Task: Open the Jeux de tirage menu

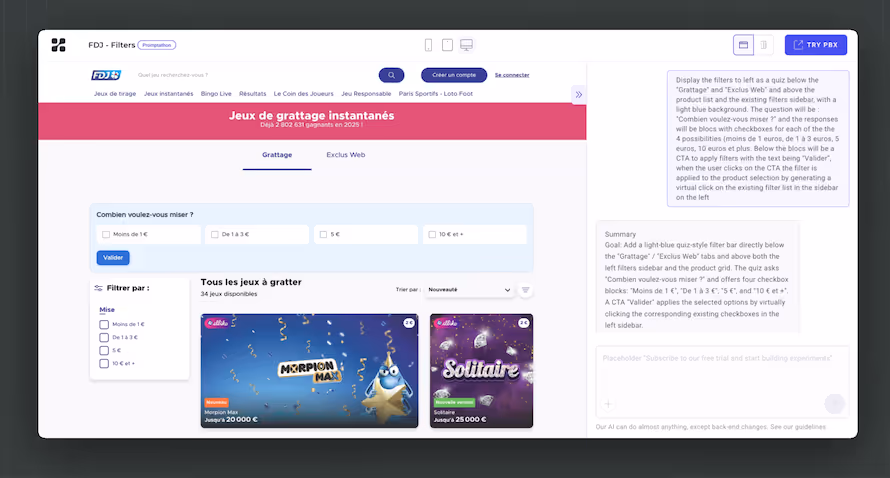Action: [x=115, y=94]
